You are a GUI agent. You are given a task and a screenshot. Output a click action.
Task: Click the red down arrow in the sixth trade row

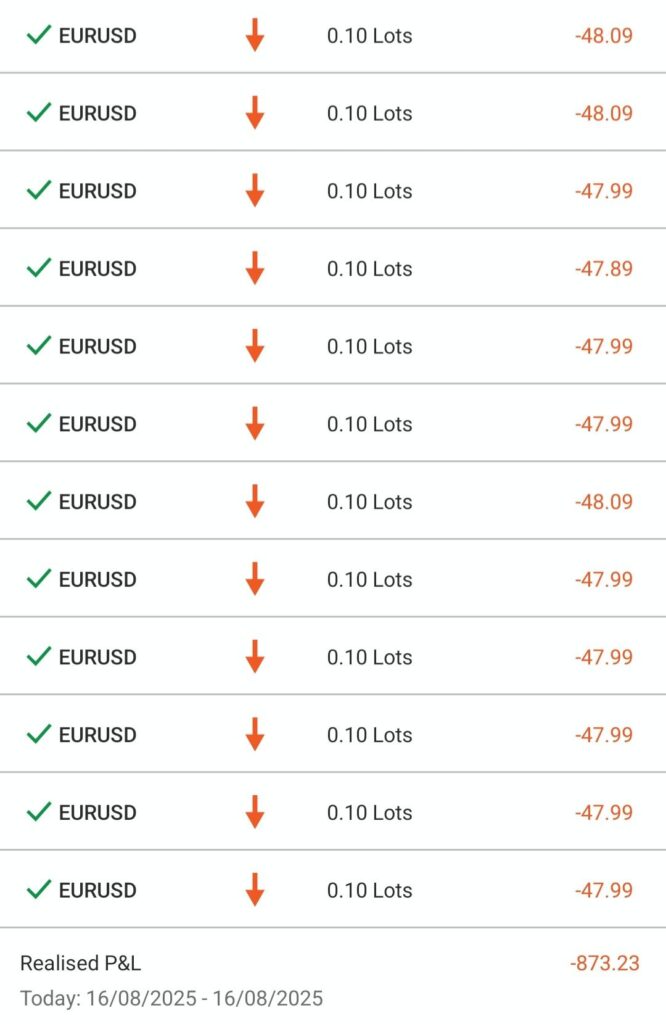click(x=255, y=423)
